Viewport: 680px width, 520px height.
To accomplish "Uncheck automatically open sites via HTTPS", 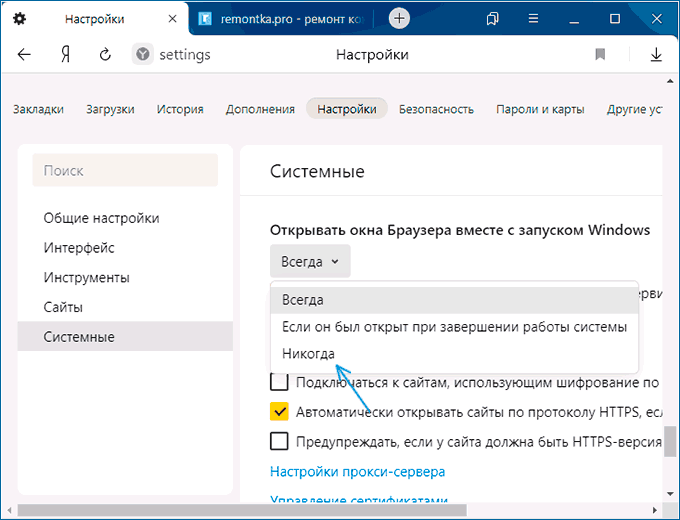I will click(x=279, y=412).
